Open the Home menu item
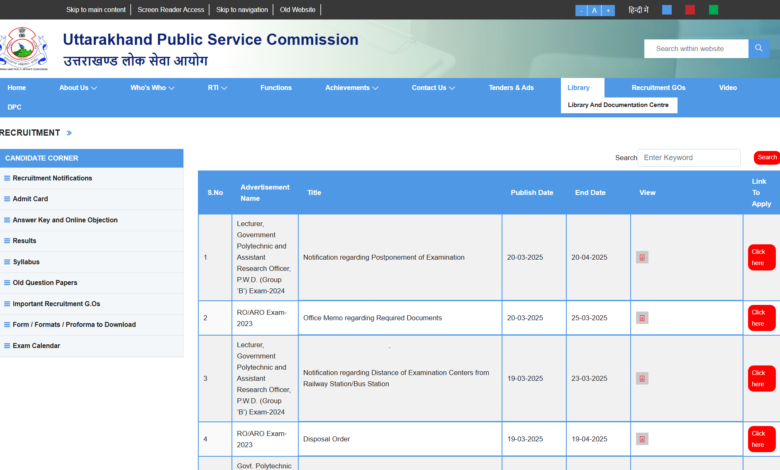The width and height of the screenshot is (780, 470). pyautogui.click(x=16, y=88)
